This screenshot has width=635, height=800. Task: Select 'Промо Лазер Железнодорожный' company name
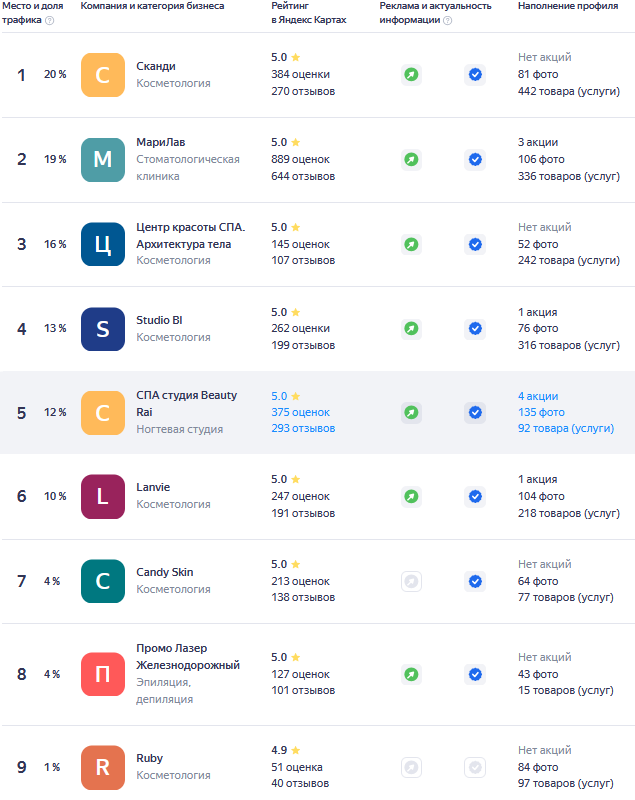188,657
